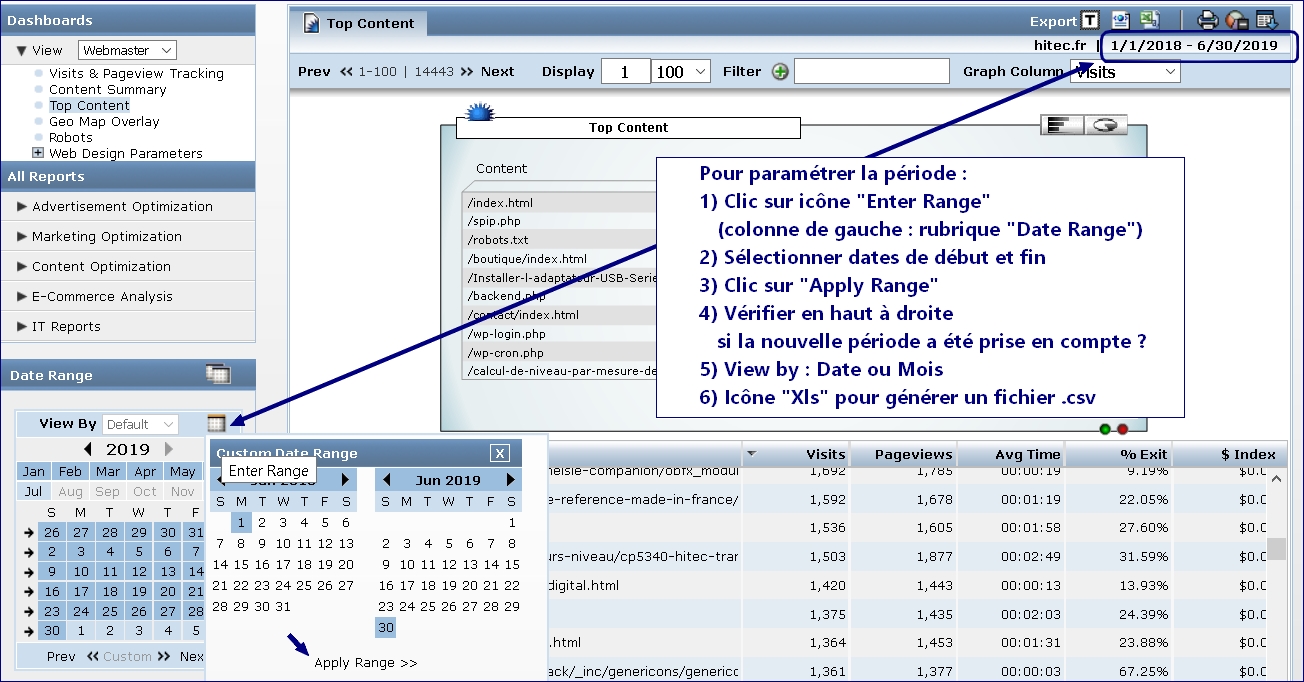Open the HTML document export icon
Viewport: 1304px width, 682px height.
tap(1120, 20)
